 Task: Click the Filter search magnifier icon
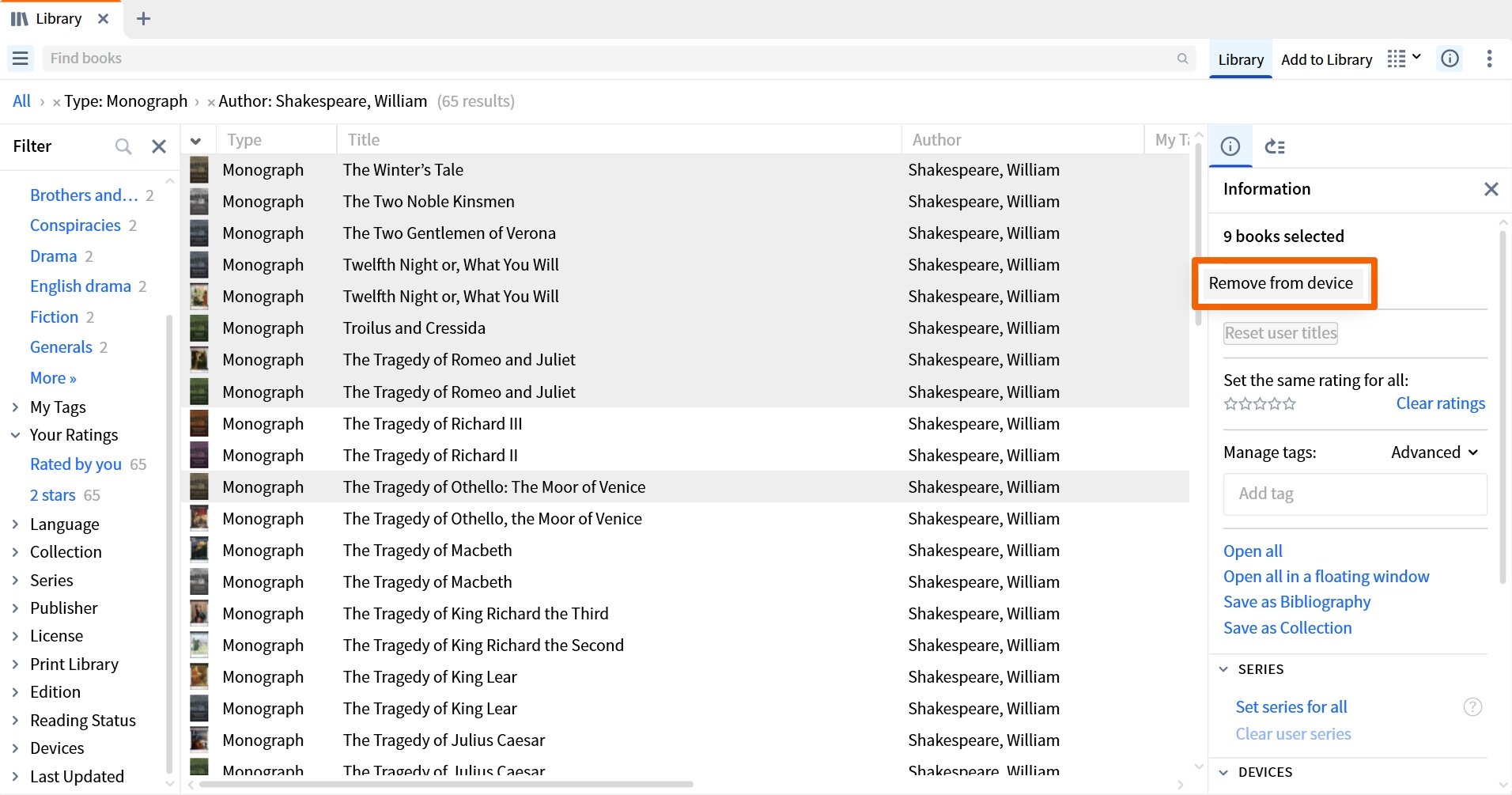click(123, 146)
